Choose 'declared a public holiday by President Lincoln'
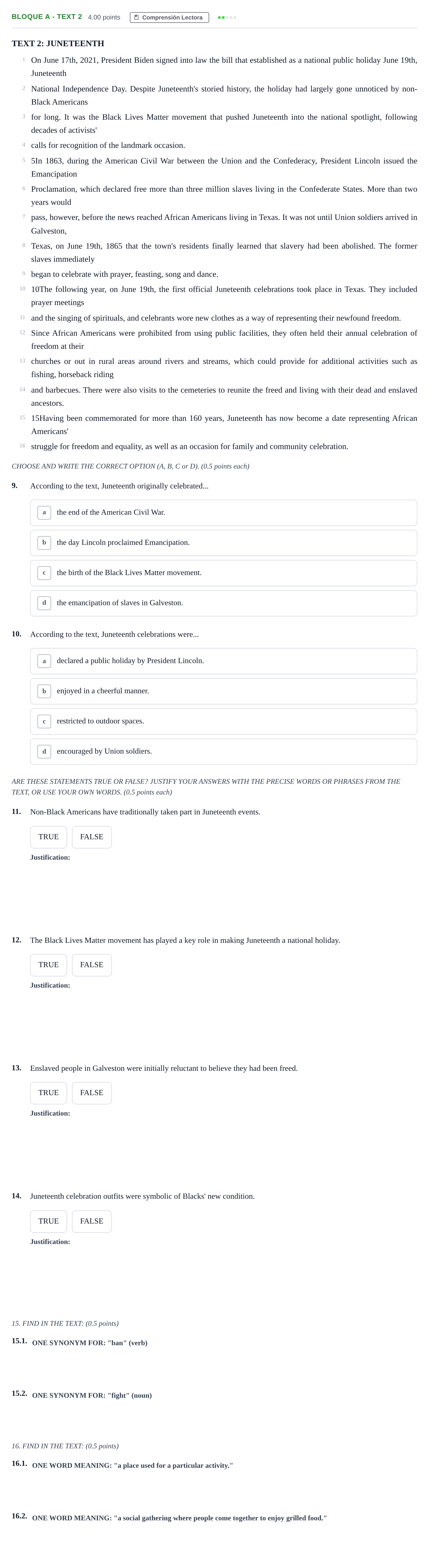 (223, 661)
